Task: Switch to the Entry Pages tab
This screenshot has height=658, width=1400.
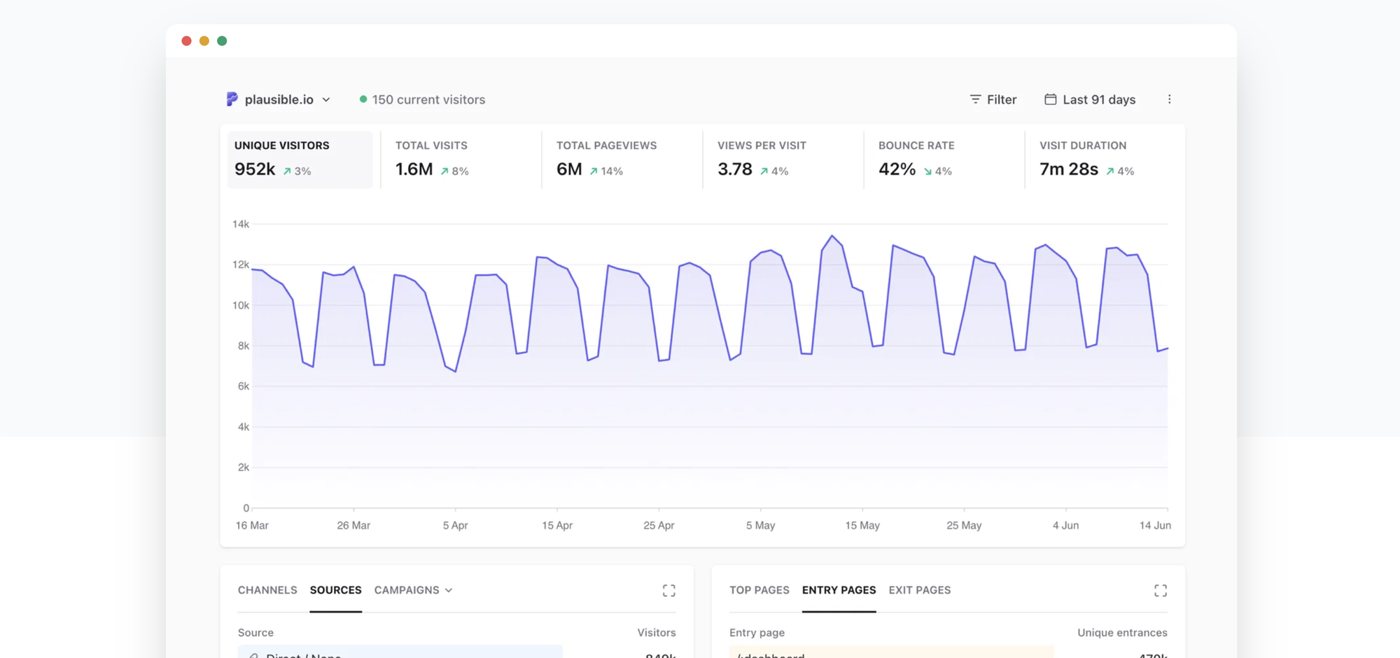Action: click(x=839, y=590)
